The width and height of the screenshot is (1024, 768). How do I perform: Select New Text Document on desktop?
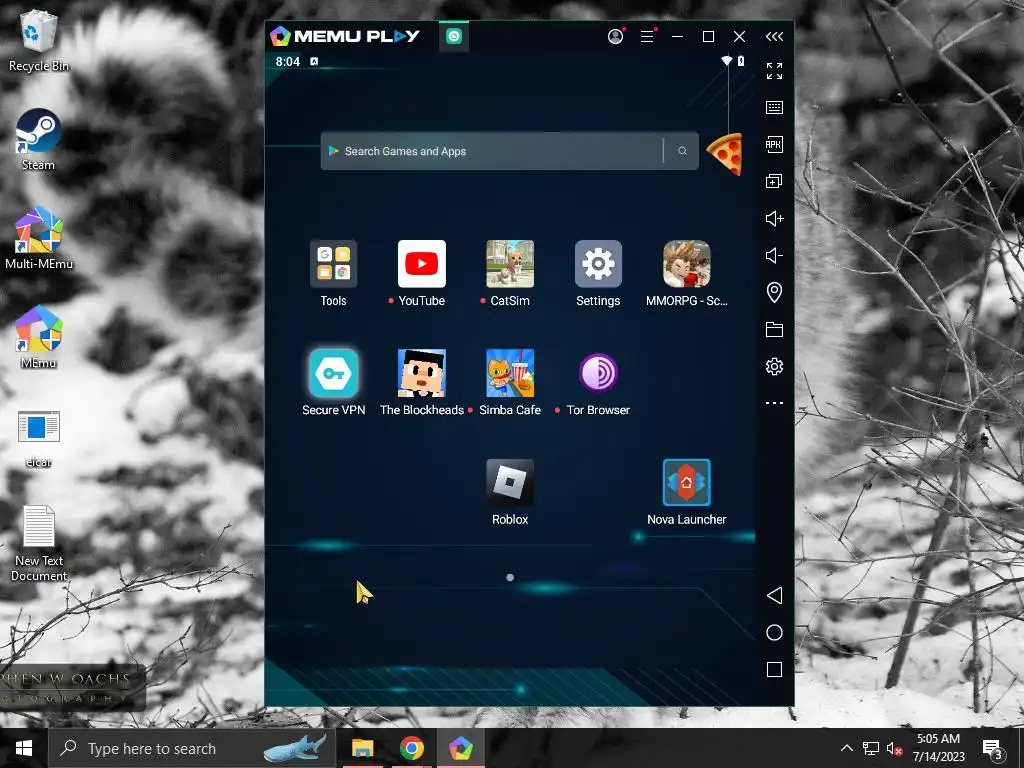[39, 543]
